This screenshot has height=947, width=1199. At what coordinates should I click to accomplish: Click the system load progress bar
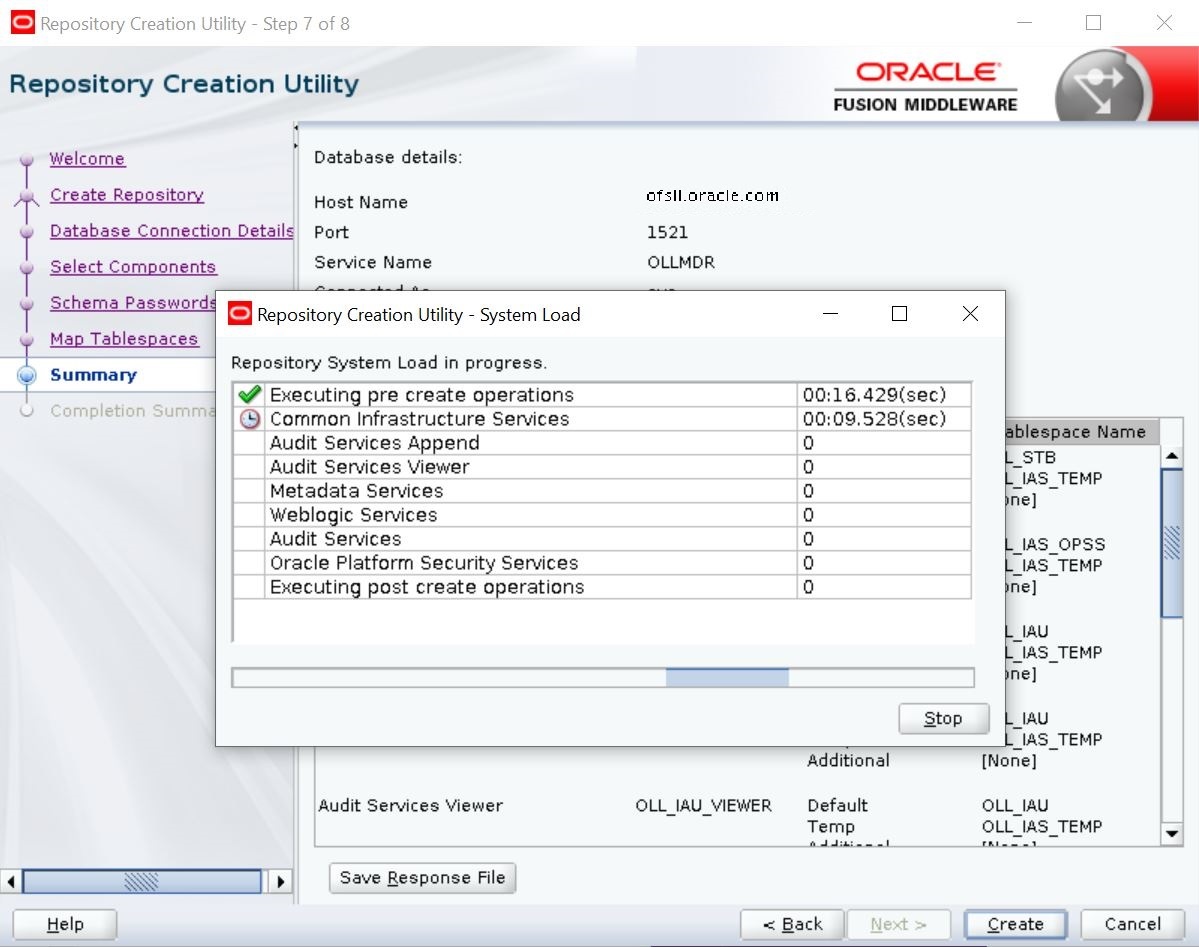click(602, 678)
